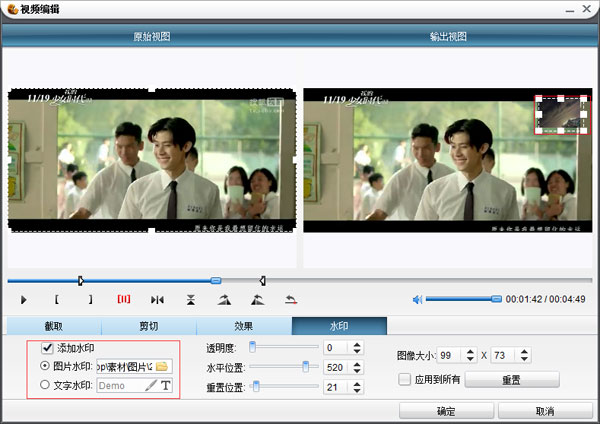The image size is (600, 424).
Task: Decrease image height 73 with down arrow
Action: click(524, 359)
